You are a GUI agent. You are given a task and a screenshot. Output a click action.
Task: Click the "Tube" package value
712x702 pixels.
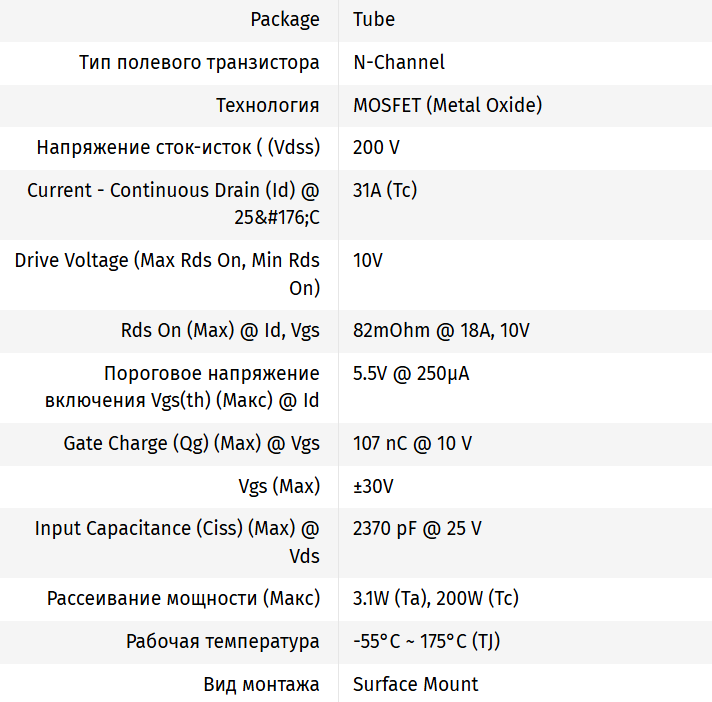374,20
